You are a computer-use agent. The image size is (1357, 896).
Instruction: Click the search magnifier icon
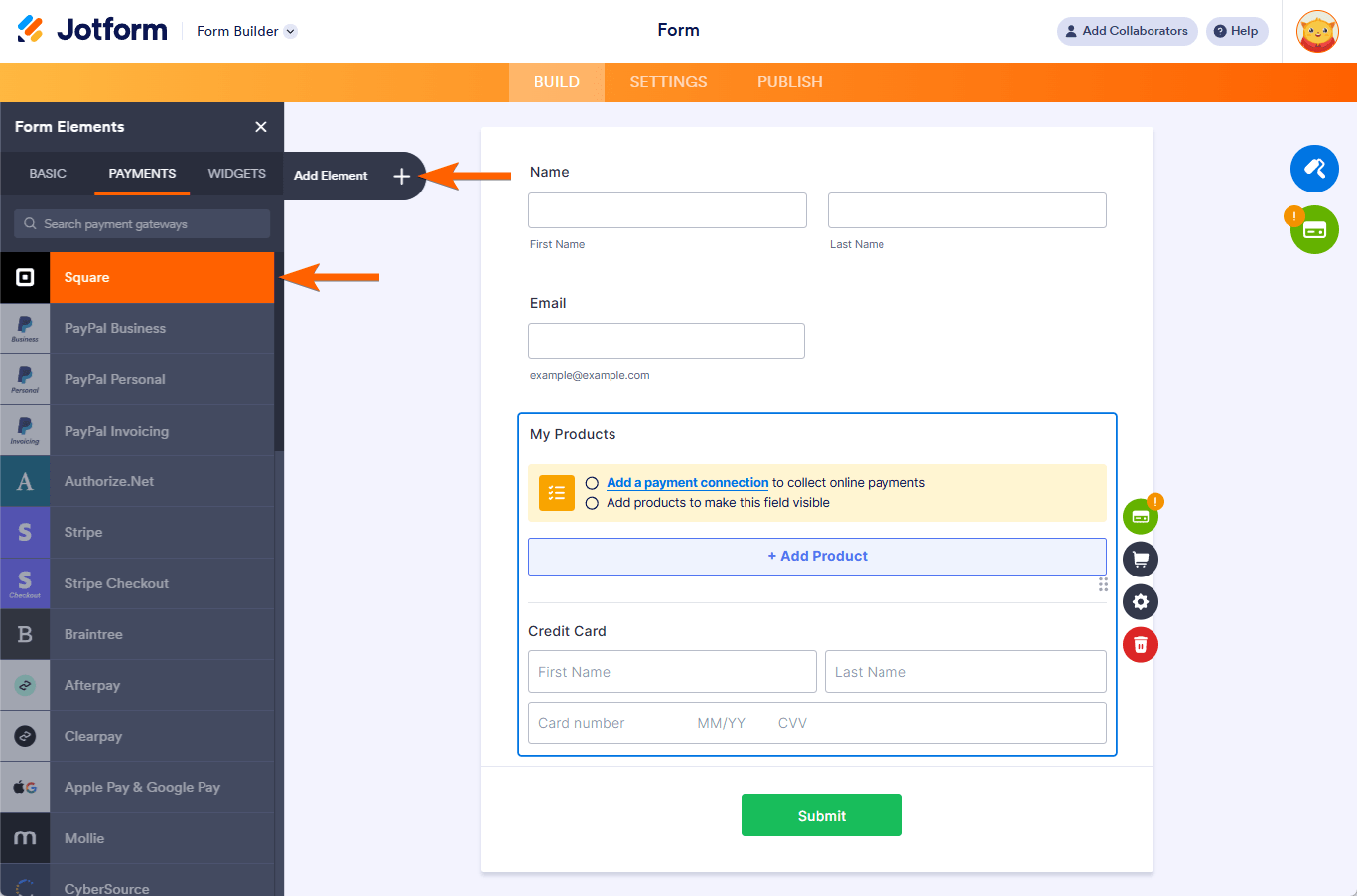30,224
